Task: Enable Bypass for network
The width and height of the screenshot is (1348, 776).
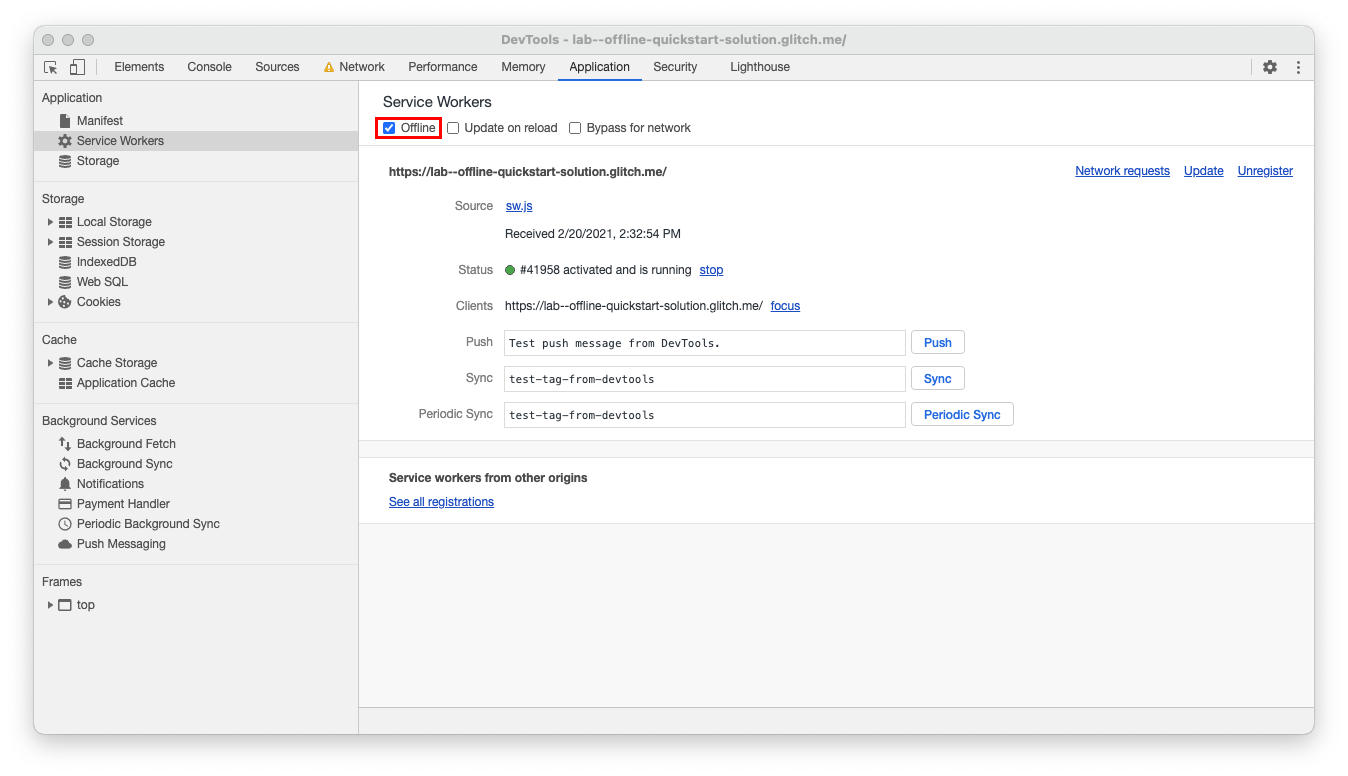Action: 575,127
